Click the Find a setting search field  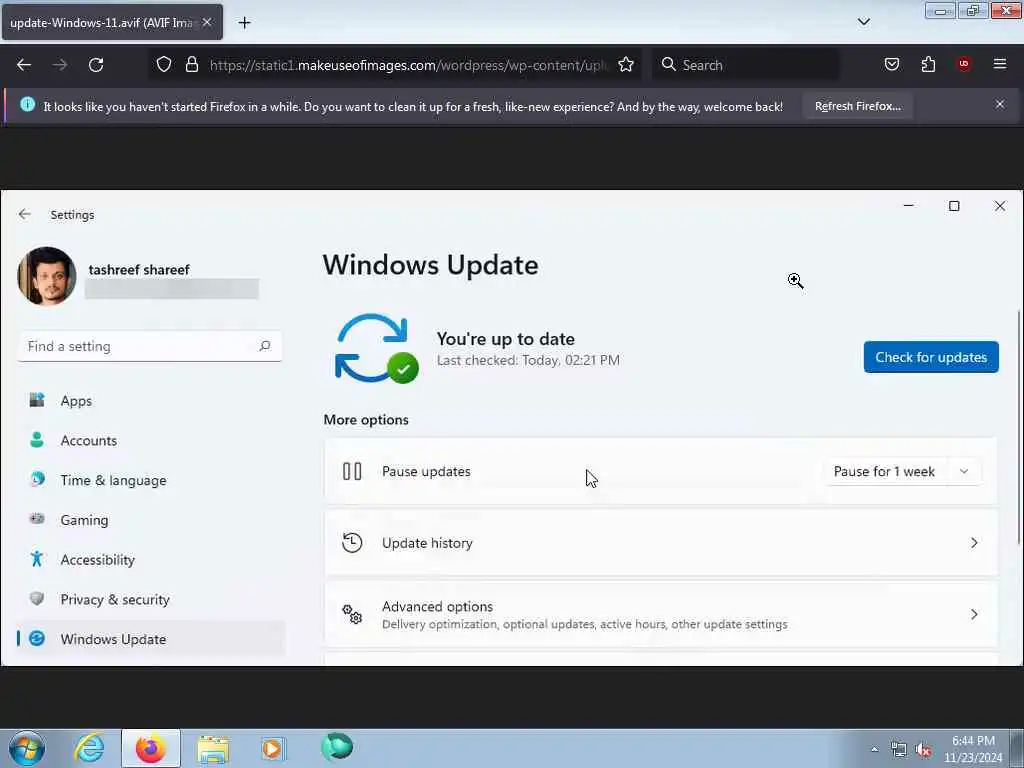click(x=150, y=347)
